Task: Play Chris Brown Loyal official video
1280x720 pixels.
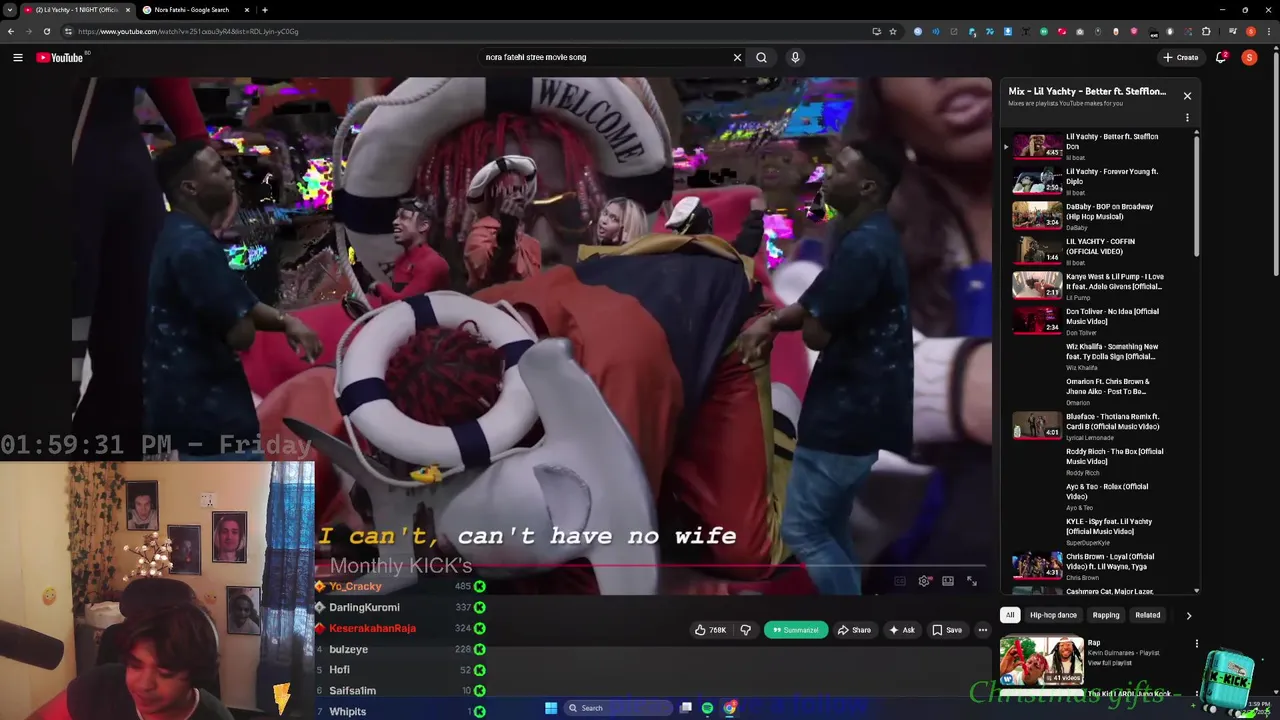Action: click(1088, 566)
